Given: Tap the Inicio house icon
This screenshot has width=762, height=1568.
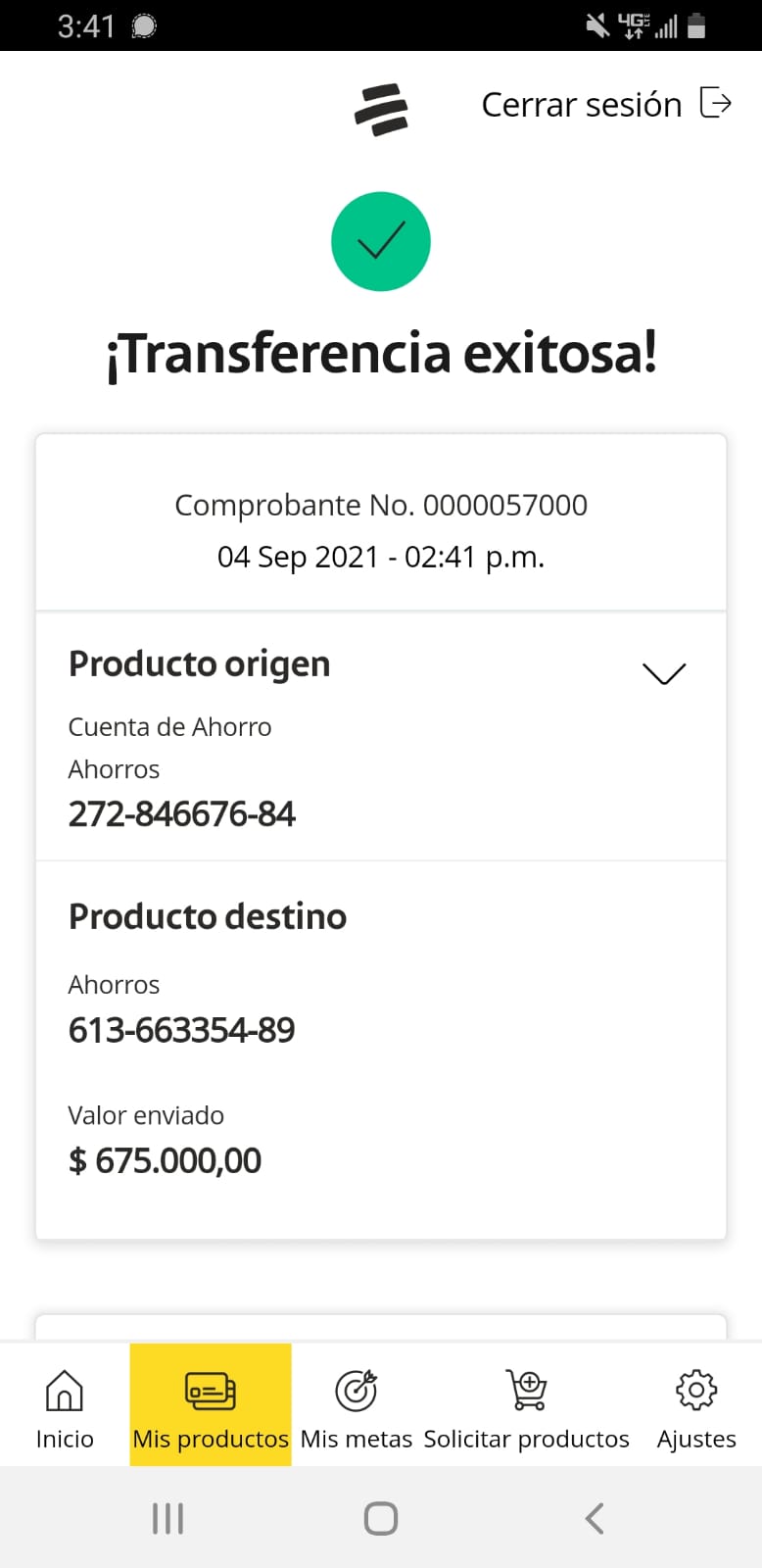Looking at the screenshot, I should tap(65, 1390).
